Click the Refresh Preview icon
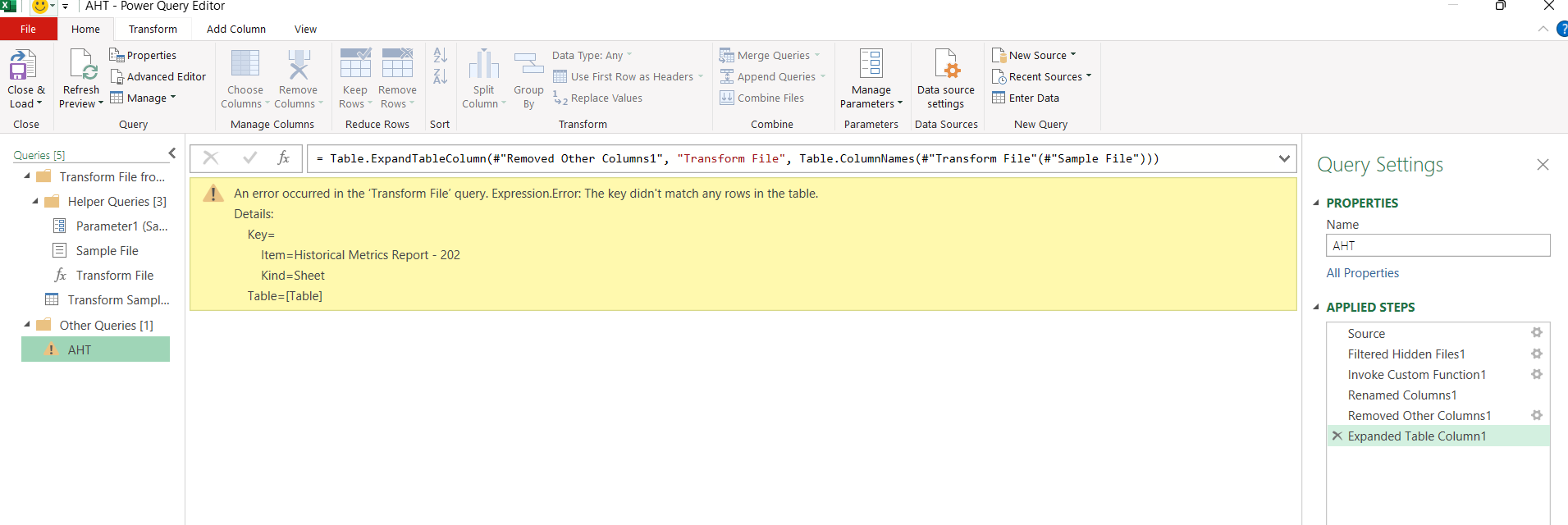 (x=83, y=65)
